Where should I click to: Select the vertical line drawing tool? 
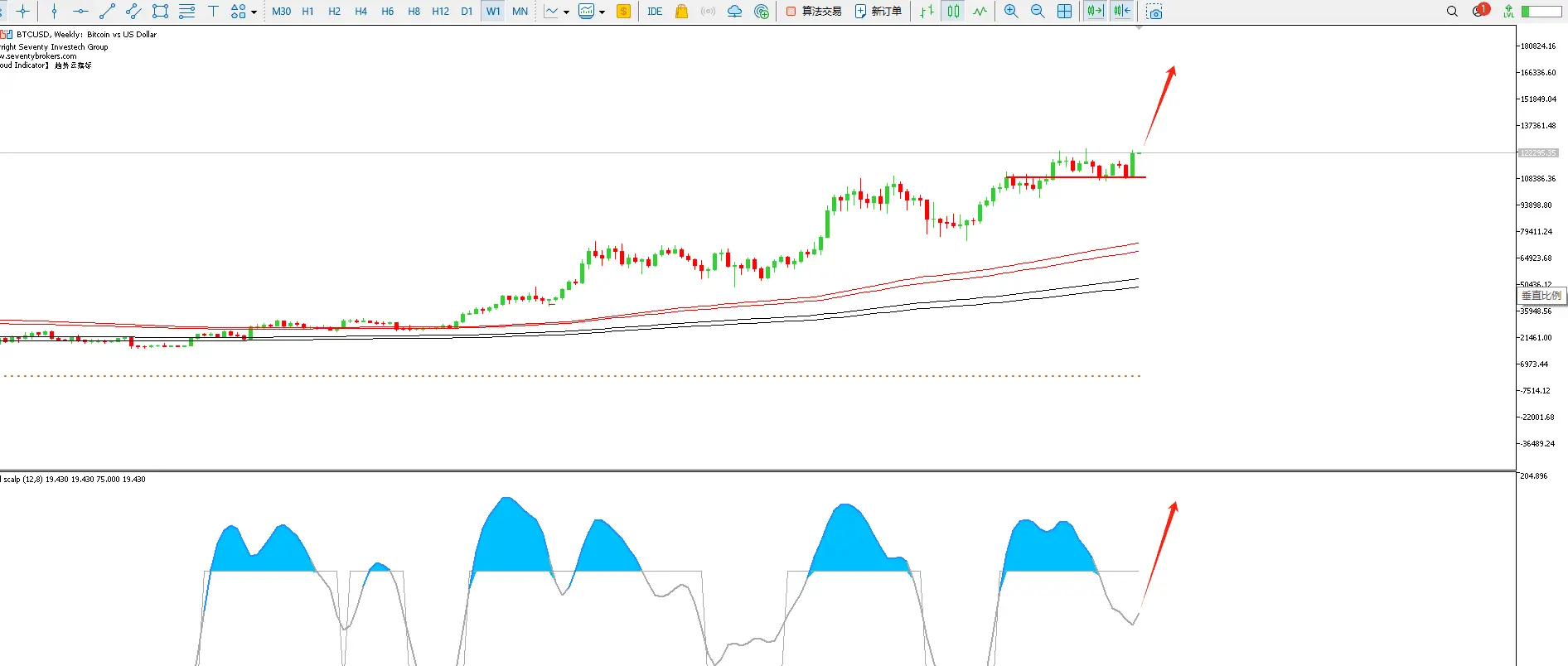tap(55, 12)
